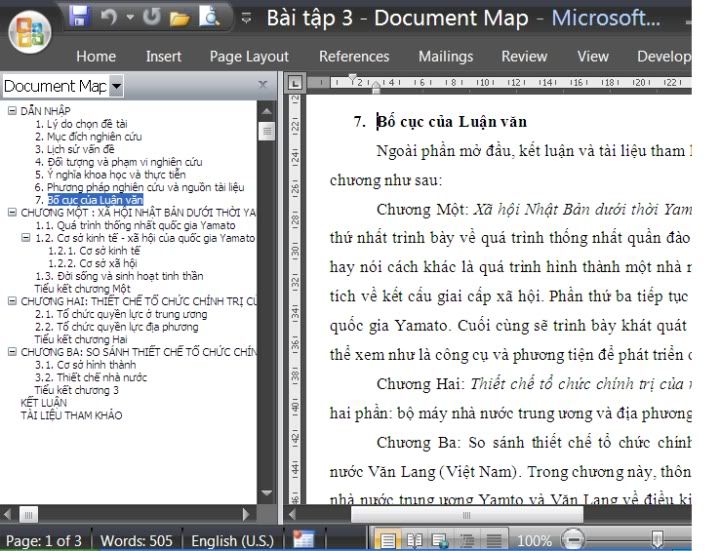Switch to Full Screen Reading view
This screenshot has width=720, height=551.
pyautogui.click(x=411, y=540)
